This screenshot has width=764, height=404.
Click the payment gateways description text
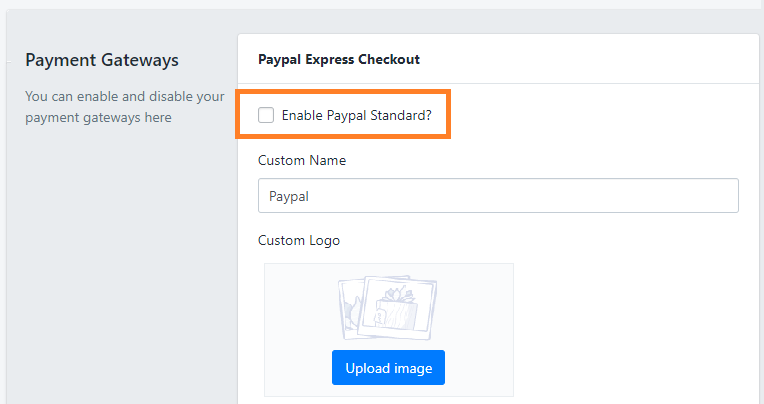tap(124, 108)
